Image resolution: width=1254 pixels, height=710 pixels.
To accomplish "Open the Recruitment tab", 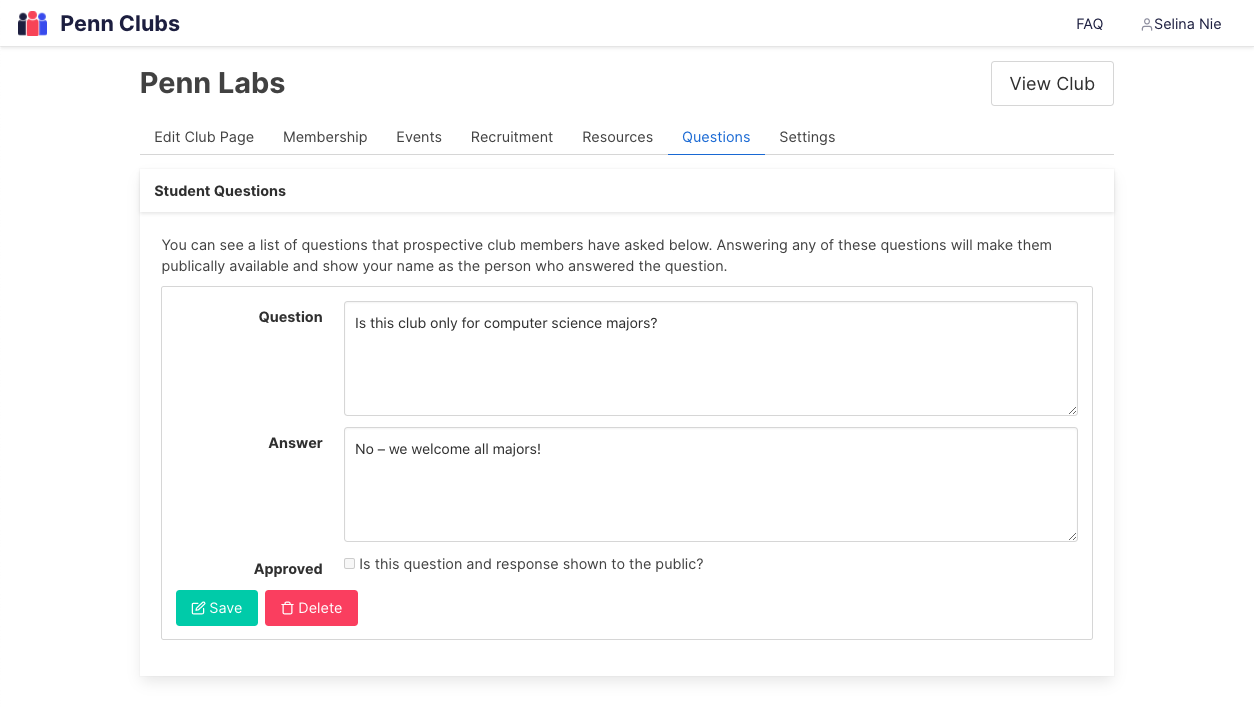I will 512,137.
